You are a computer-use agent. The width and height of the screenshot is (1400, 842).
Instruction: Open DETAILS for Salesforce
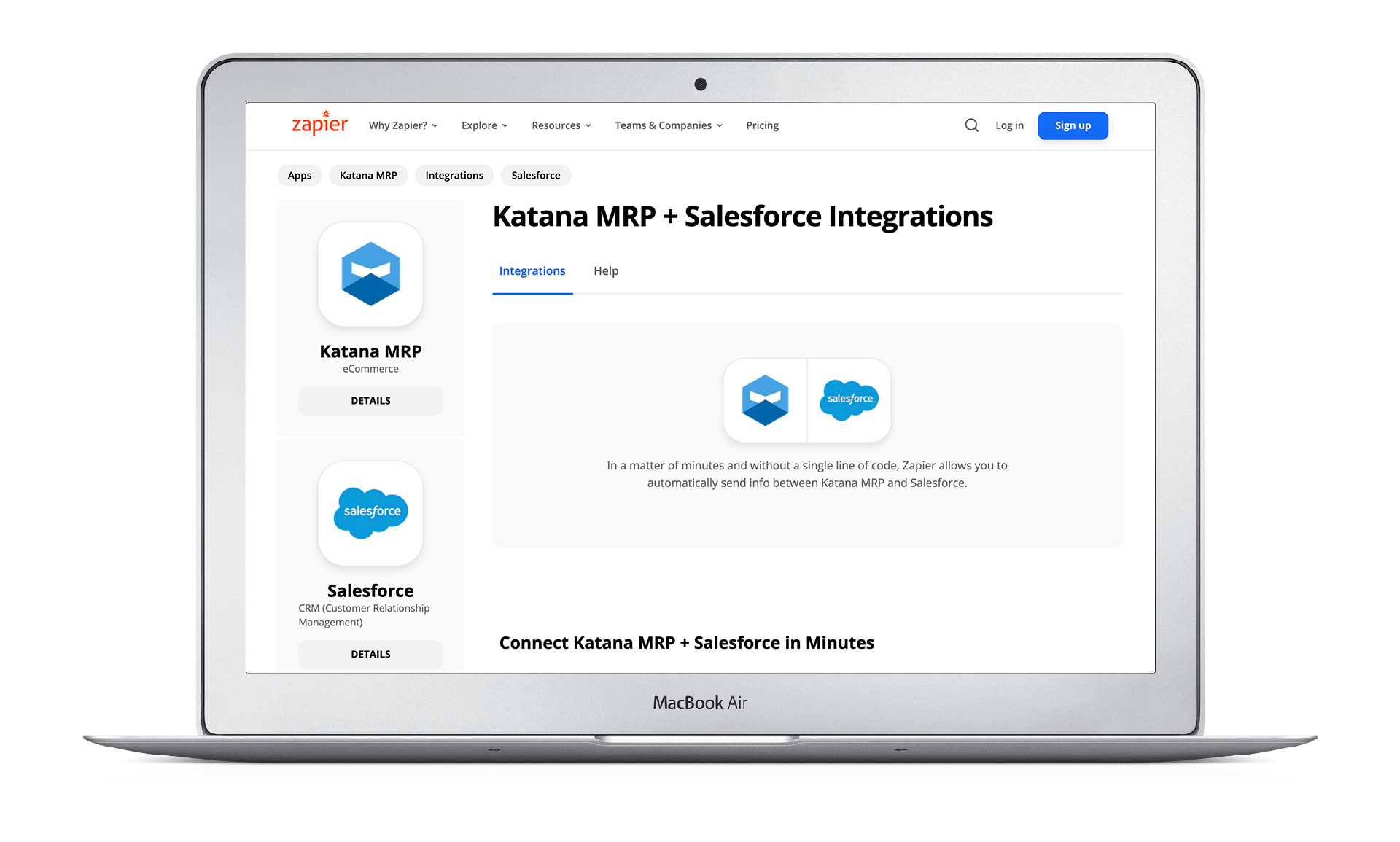(370, 655)
